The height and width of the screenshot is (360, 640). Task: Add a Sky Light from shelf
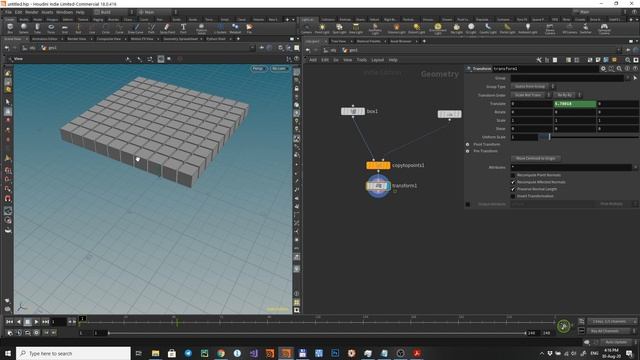click(x=456, y=29)
